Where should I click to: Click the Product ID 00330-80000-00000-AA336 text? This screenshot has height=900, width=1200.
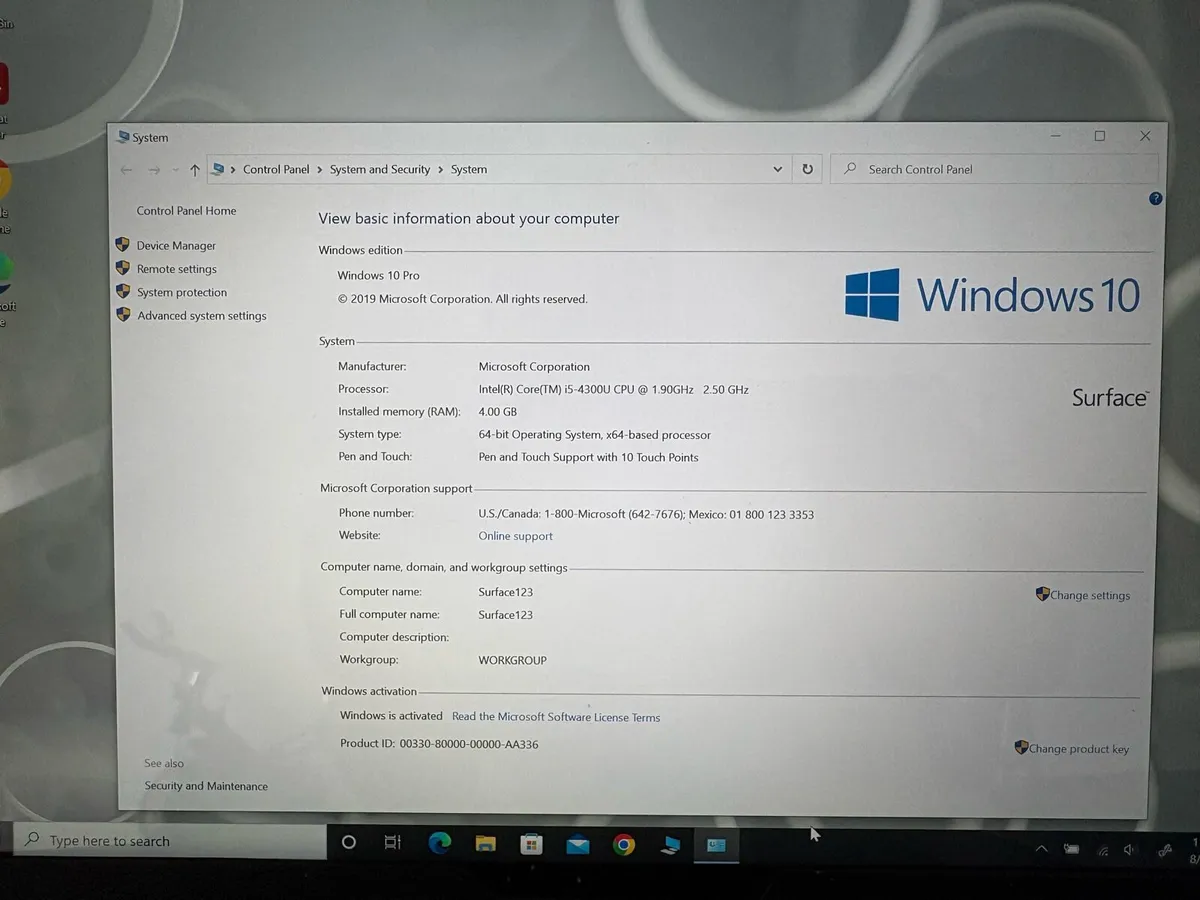(x=439, y=744)
